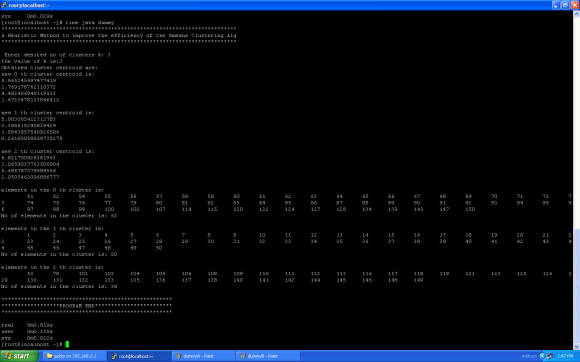
Task: Click the scrollbar down arrow in the terminal
Action: (576, 346)
